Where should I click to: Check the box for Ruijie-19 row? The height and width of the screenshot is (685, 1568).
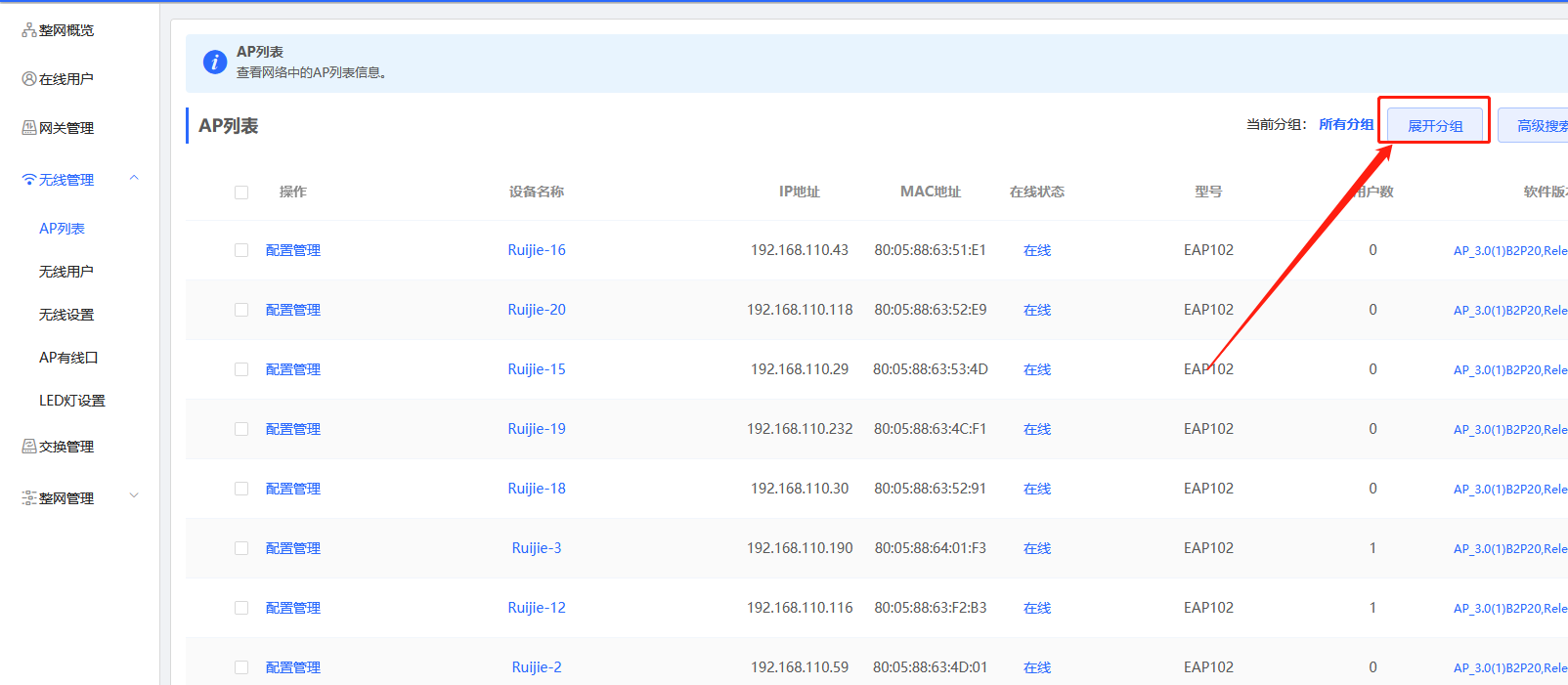click(x=241, y=429)
